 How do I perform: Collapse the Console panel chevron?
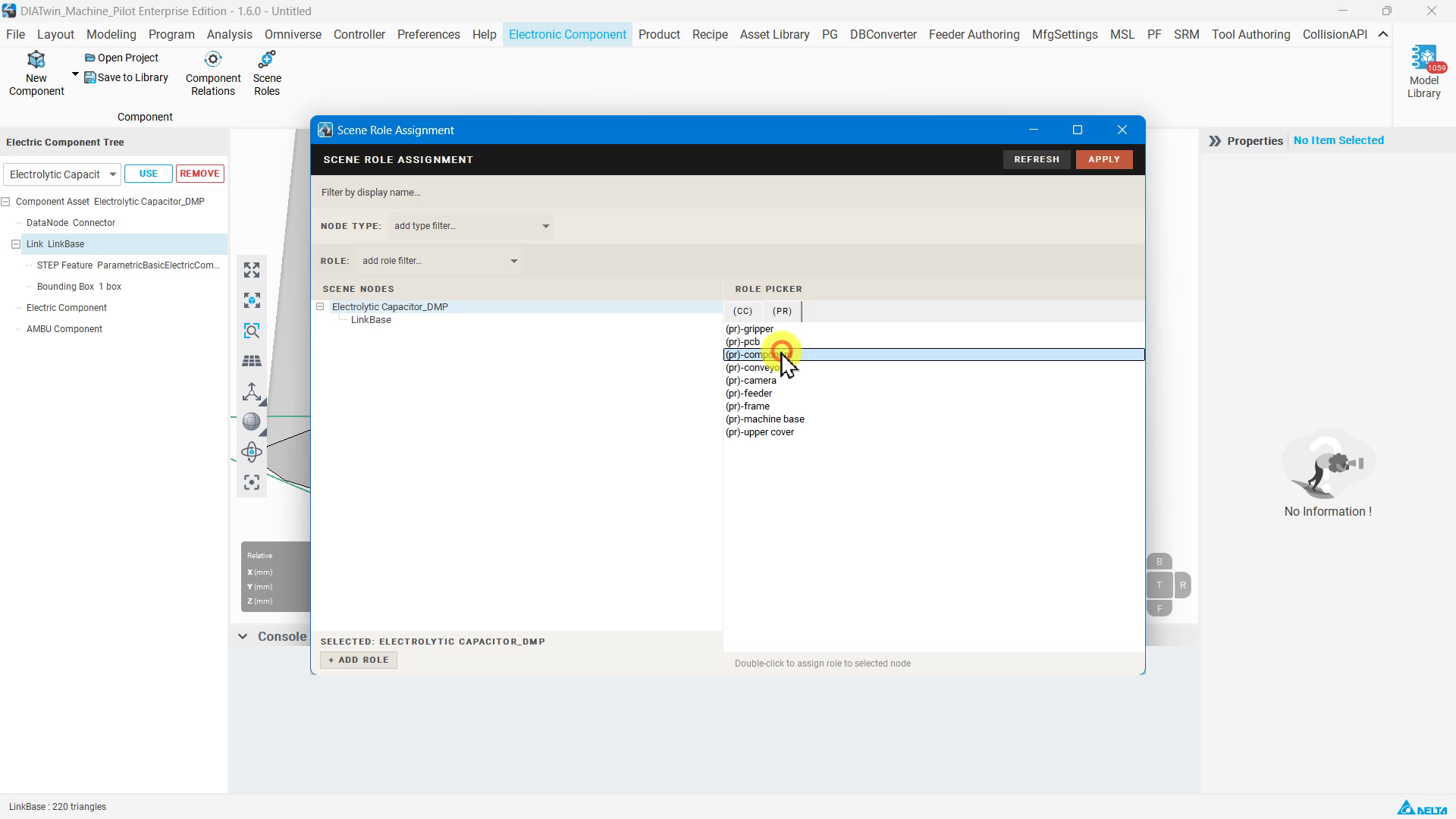click(x=243, y=637)
